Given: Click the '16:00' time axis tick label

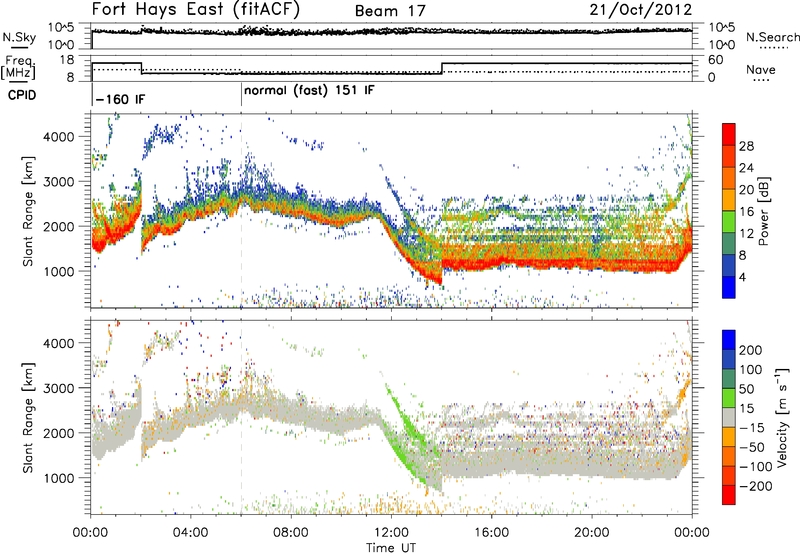Looking at the screenshot, I should [491, 533].
